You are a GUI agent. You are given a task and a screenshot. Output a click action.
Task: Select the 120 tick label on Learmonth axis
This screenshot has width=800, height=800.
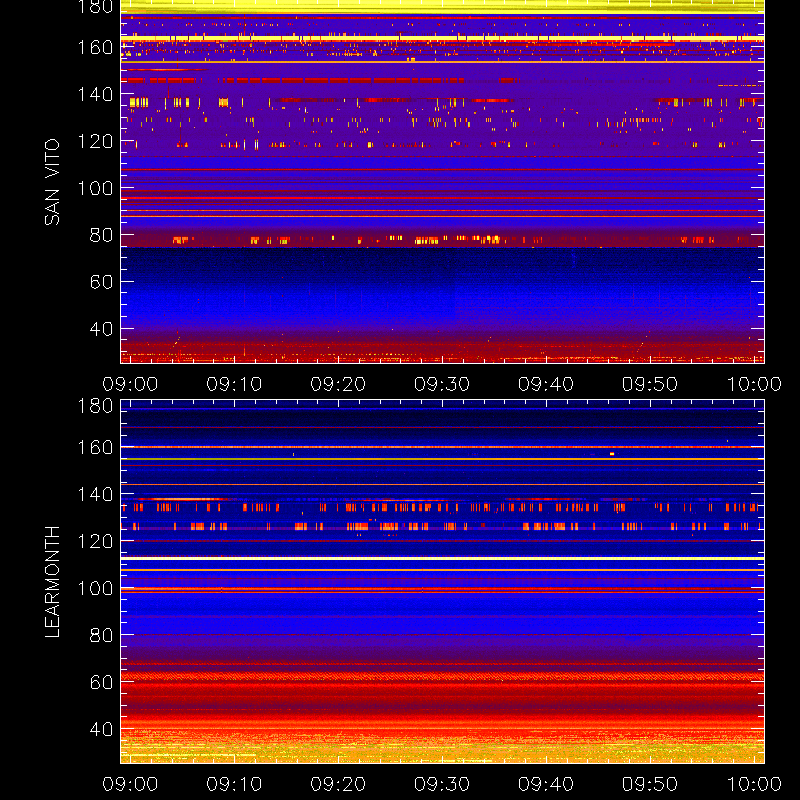(95, 541)
